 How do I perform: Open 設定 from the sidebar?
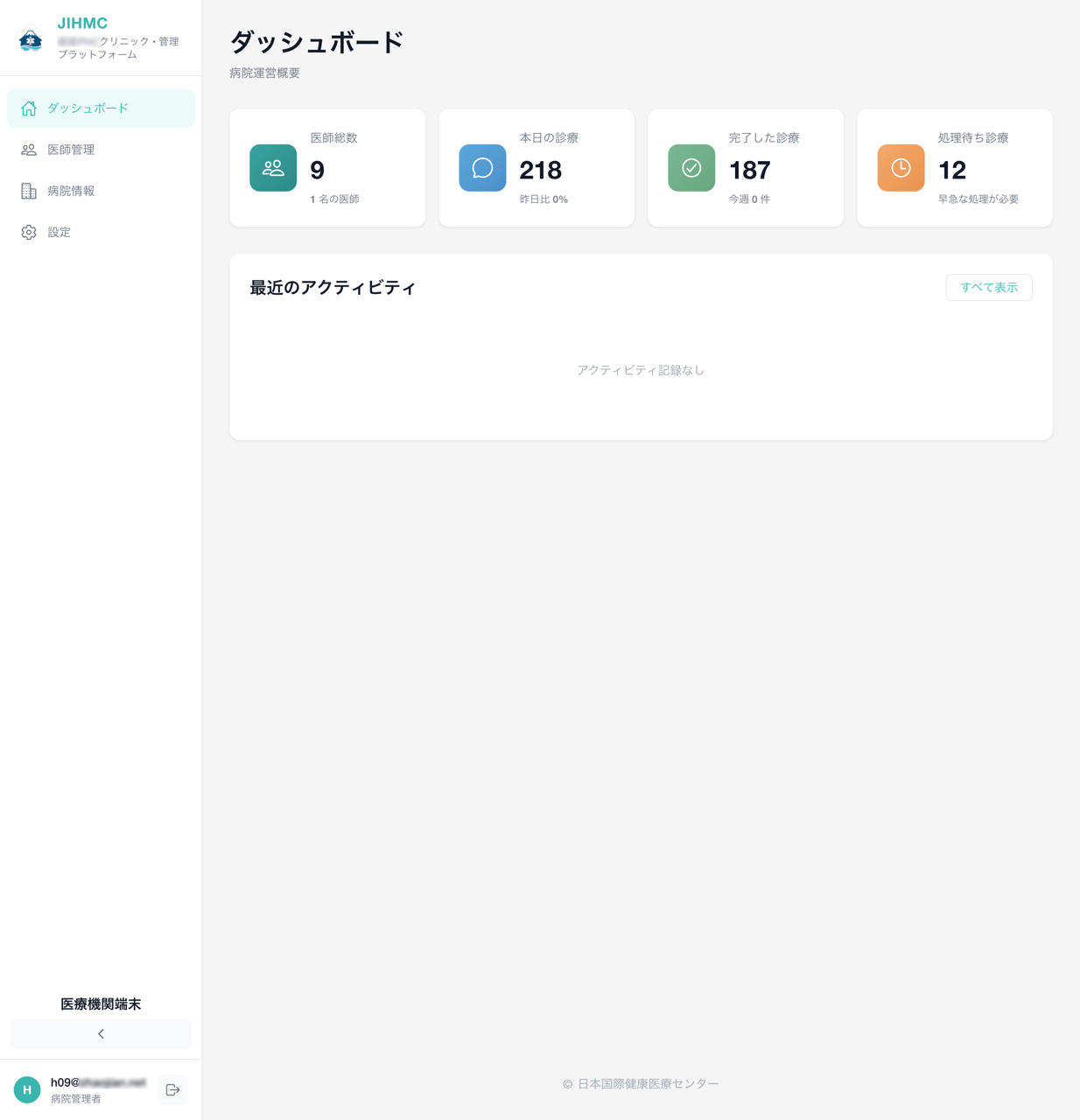click(x=59, y=232)
